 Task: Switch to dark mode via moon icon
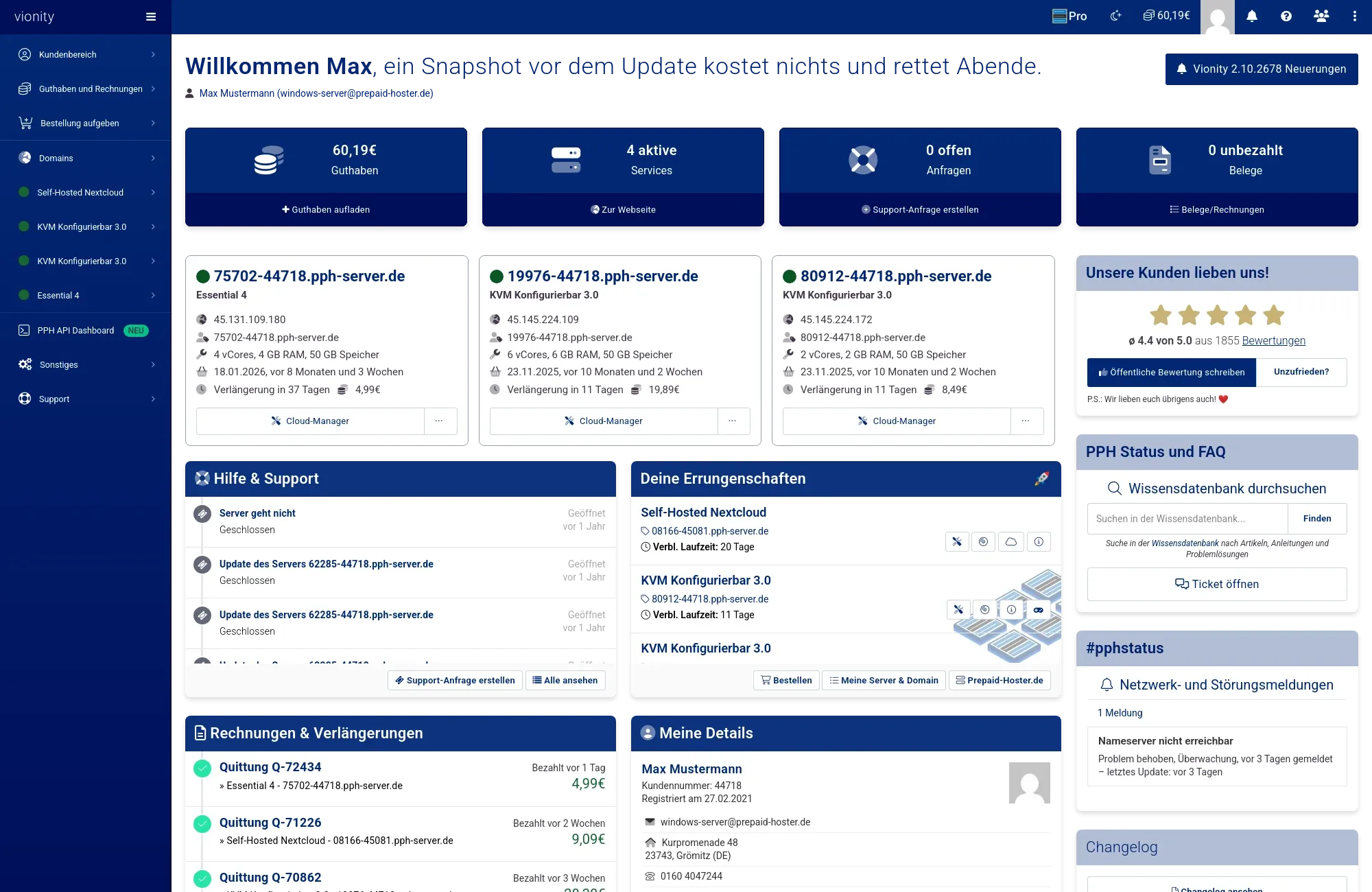[1115, 16]
